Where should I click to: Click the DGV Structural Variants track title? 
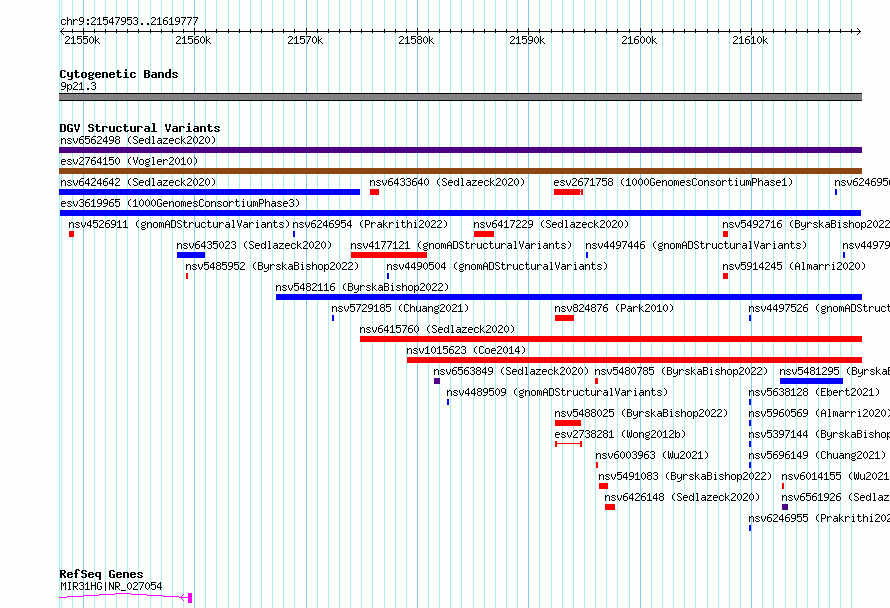point(140,128)
